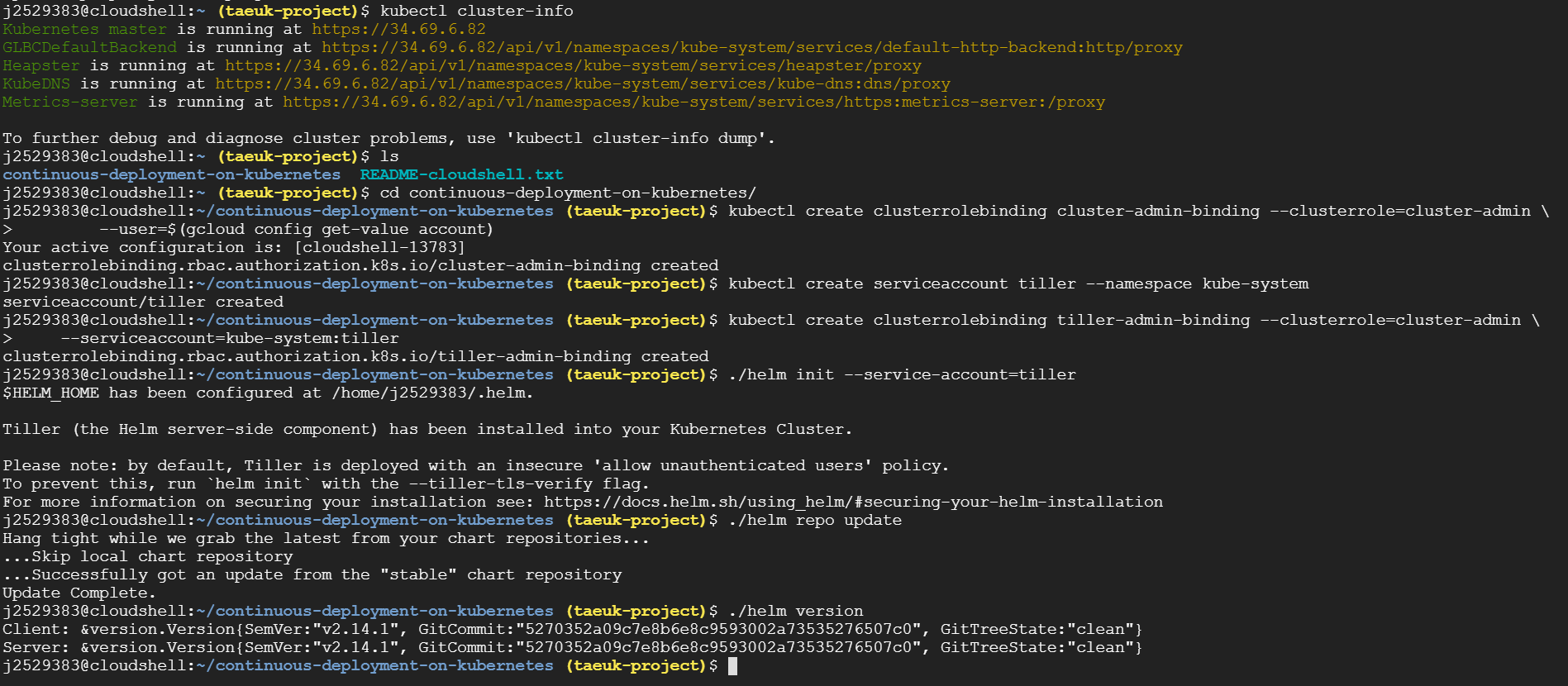Viewport: 1568px width, 686px height.
Task: Click the 'Please note: by default, Tiller' warning
Action: click(x=476, y=465)
